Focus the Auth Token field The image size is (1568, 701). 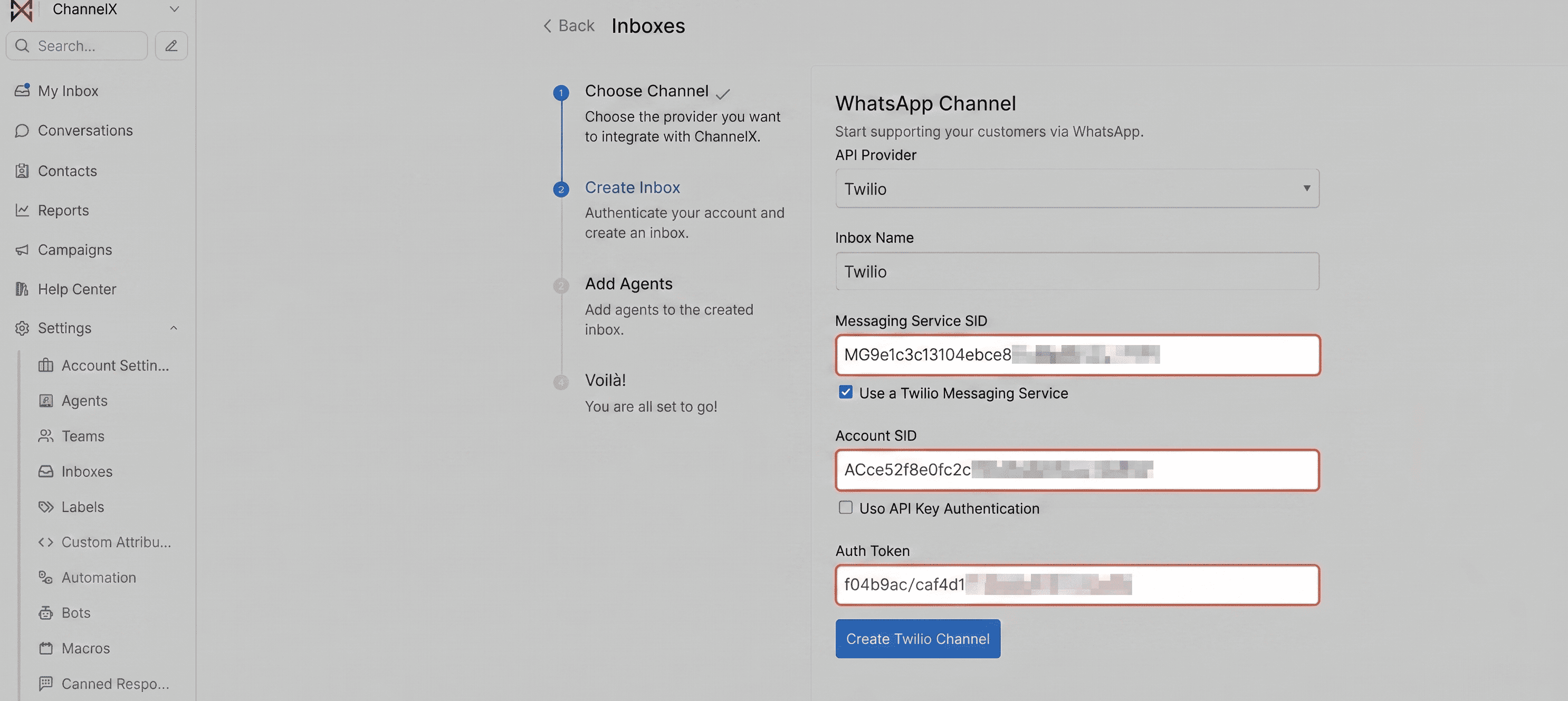1077,585
